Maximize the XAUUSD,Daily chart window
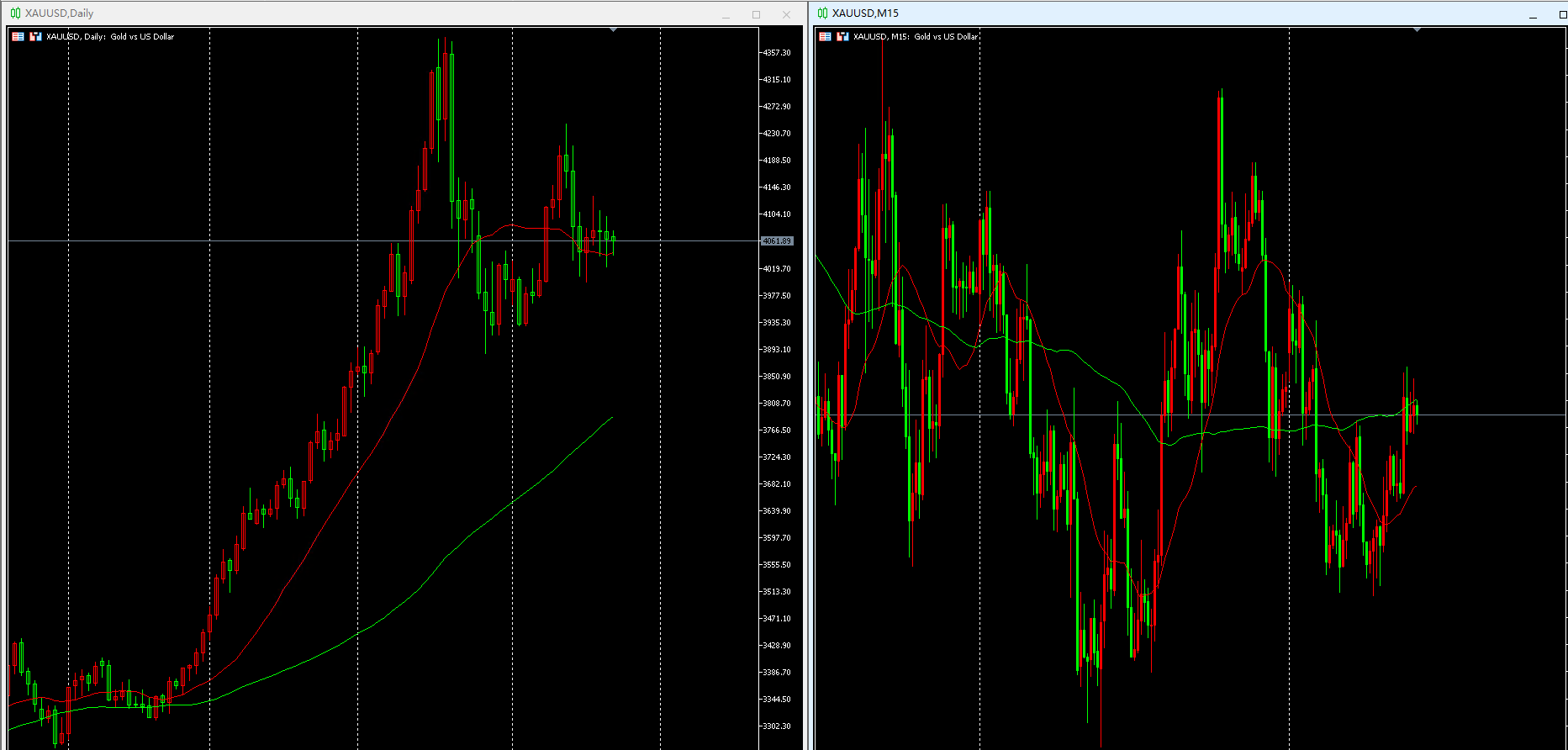The width and height of the screenshot is (1568, 750). click(x=757, y=14)
